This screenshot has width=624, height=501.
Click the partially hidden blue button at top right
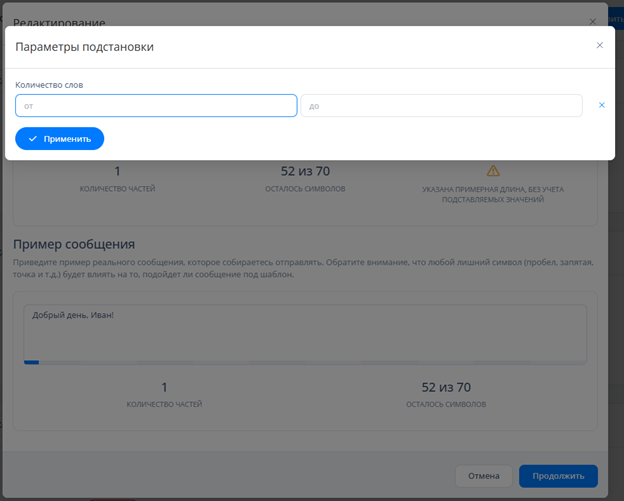(616, 19)
